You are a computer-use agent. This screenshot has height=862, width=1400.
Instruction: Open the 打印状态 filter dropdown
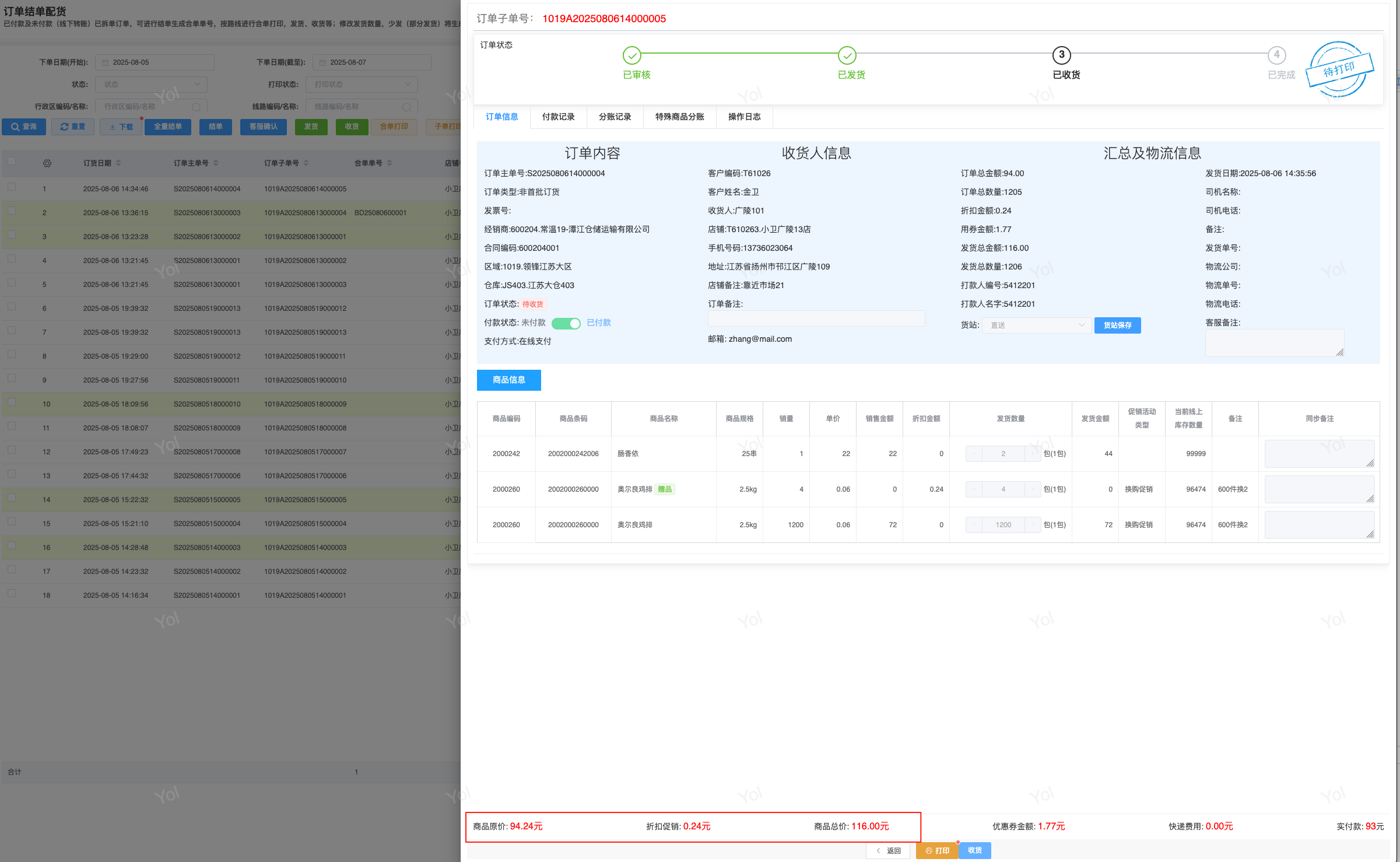(x=362, y=85)
